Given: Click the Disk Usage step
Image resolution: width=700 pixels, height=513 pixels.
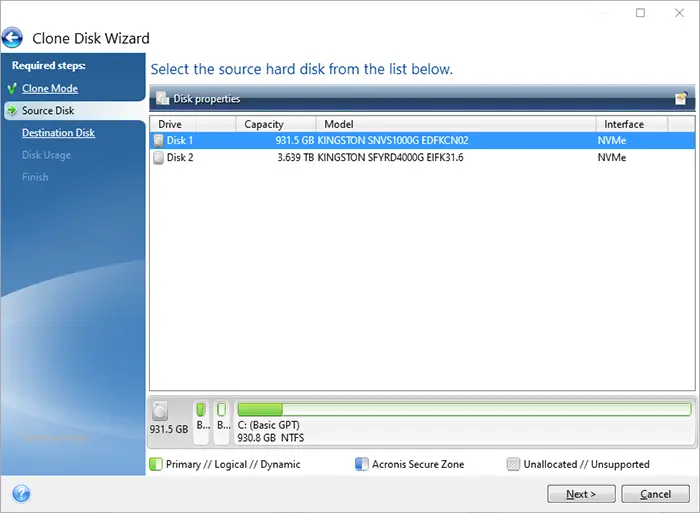Looking at the screenshot, I should click(x=46, y=155).
